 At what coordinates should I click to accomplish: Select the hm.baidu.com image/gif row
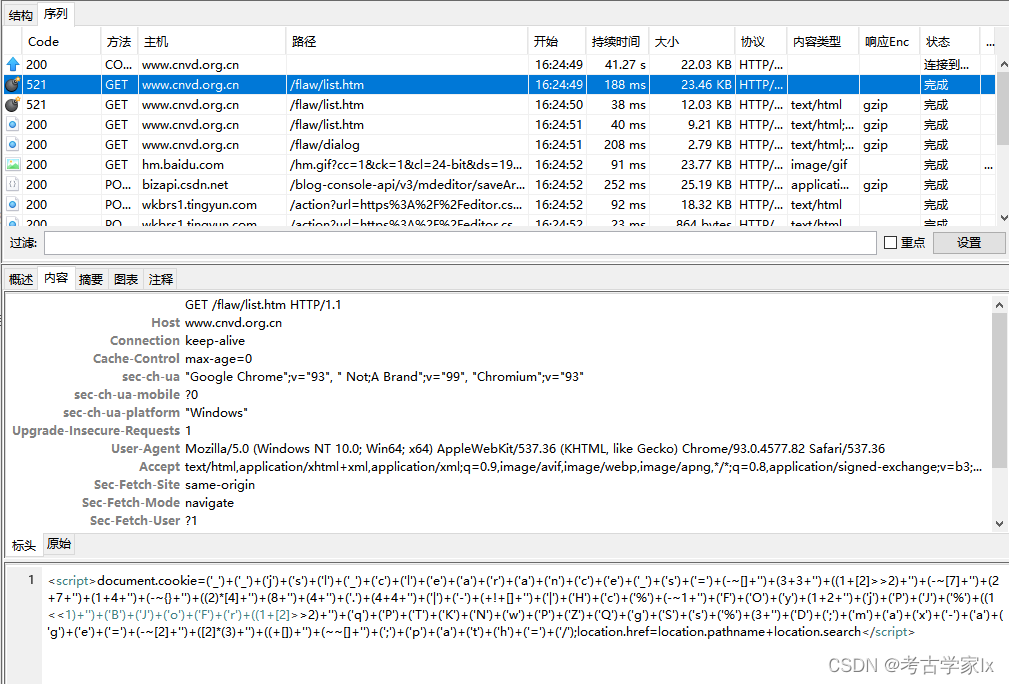pos(500,164)
